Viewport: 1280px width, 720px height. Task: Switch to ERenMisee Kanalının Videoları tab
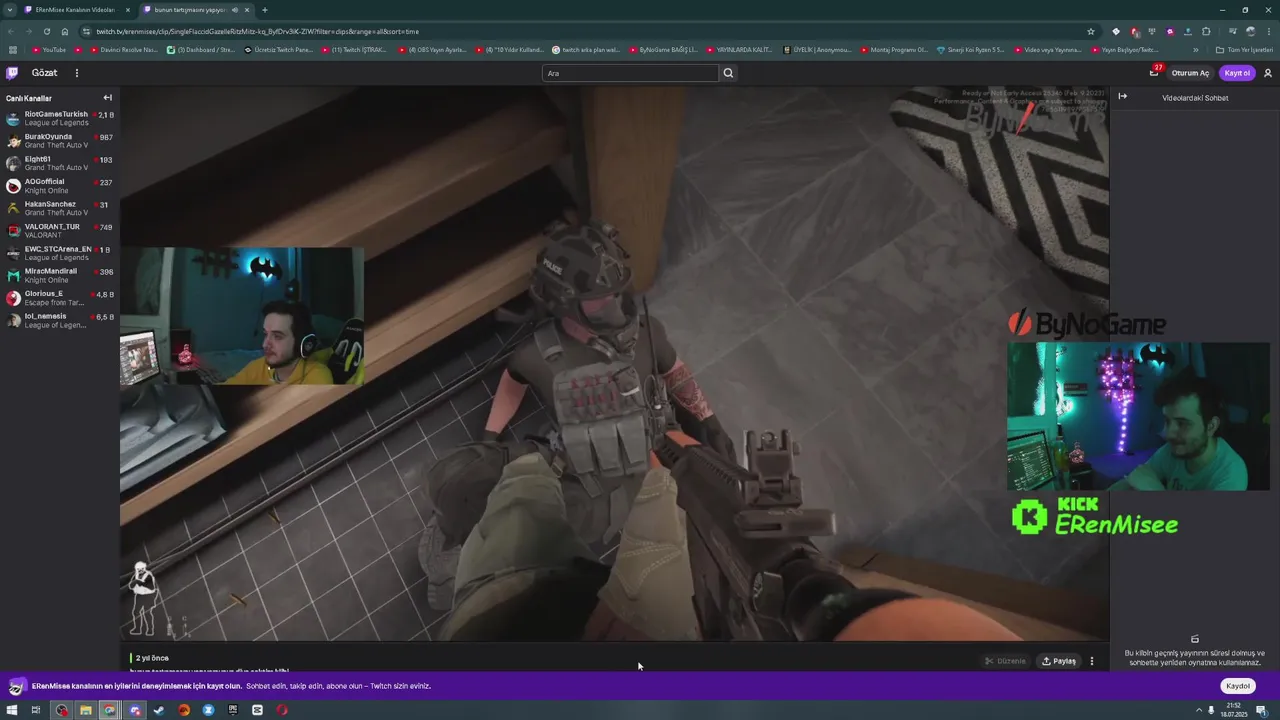click(x=77, y=10)
